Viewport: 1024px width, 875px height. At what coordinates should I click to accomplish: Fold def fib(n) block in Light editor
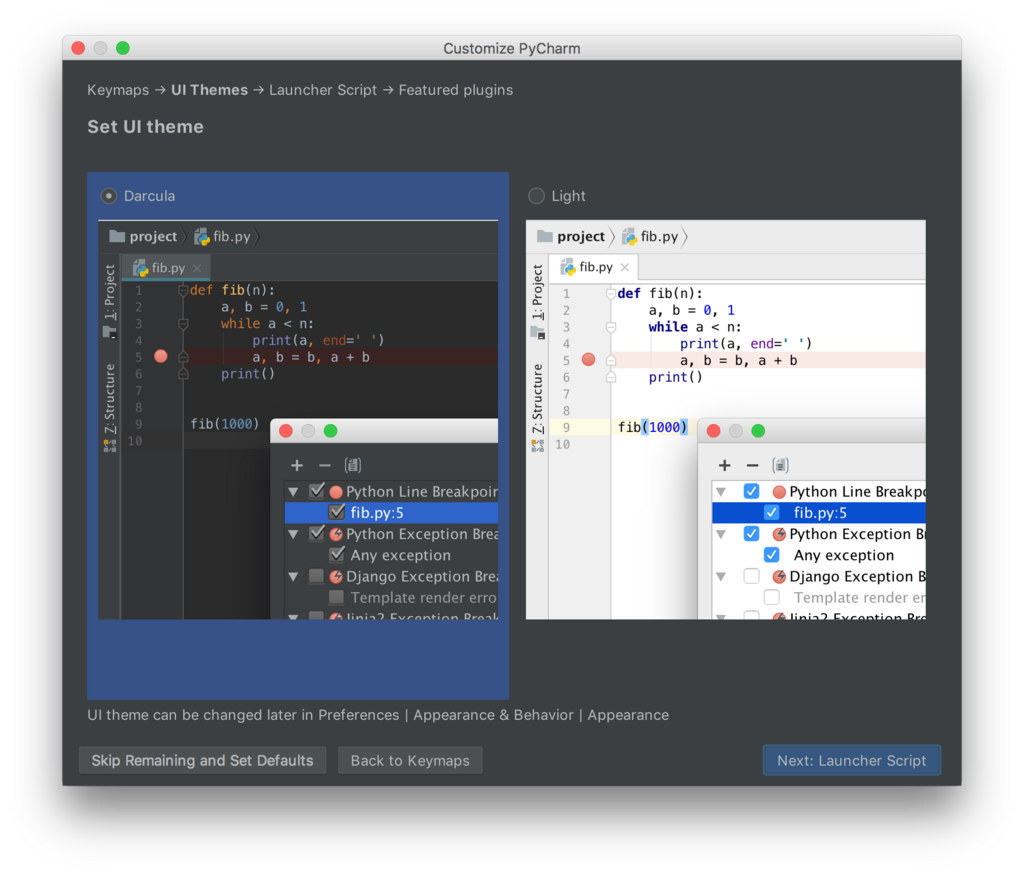coord(611,293)
